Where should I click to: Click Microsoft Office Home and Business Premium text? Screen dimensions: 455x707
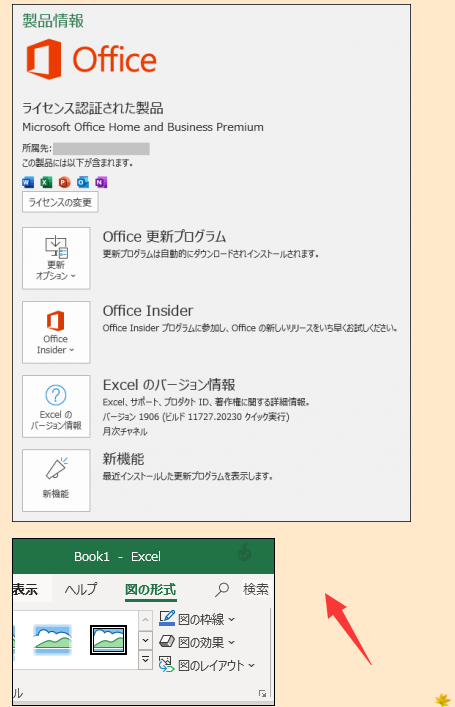143,127
